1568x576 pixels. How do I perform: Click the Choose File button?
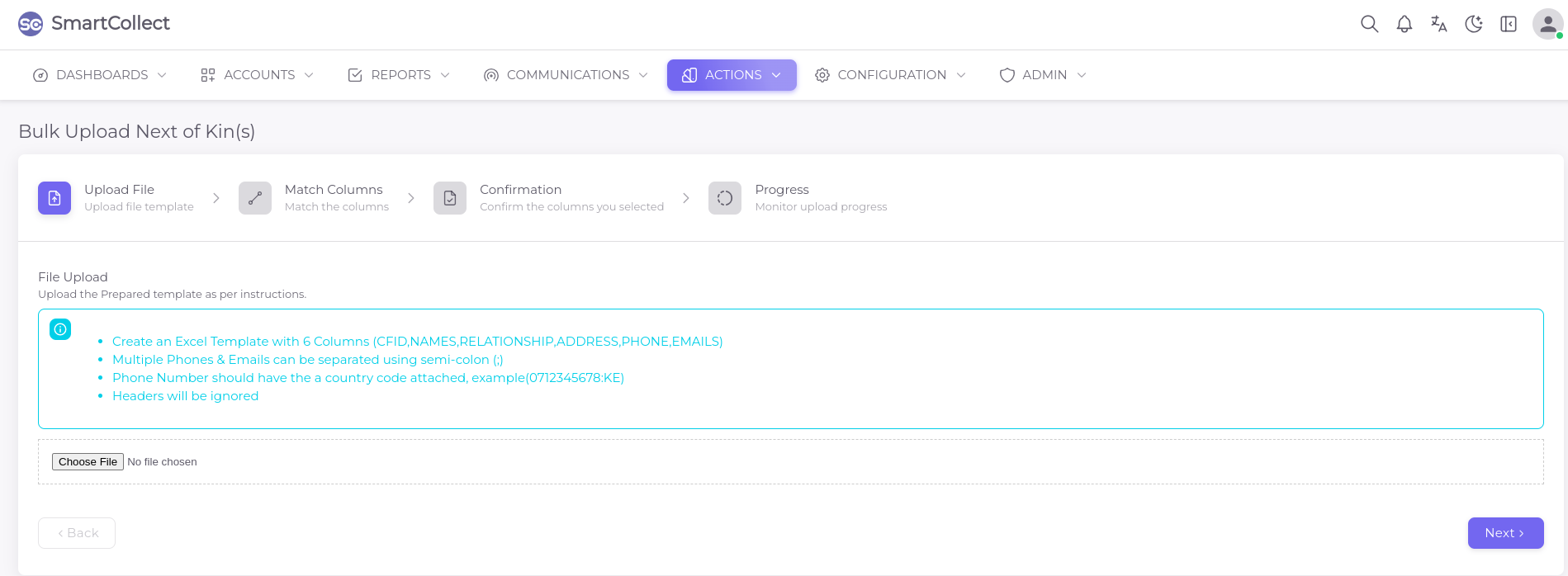(x=88, y=462)
